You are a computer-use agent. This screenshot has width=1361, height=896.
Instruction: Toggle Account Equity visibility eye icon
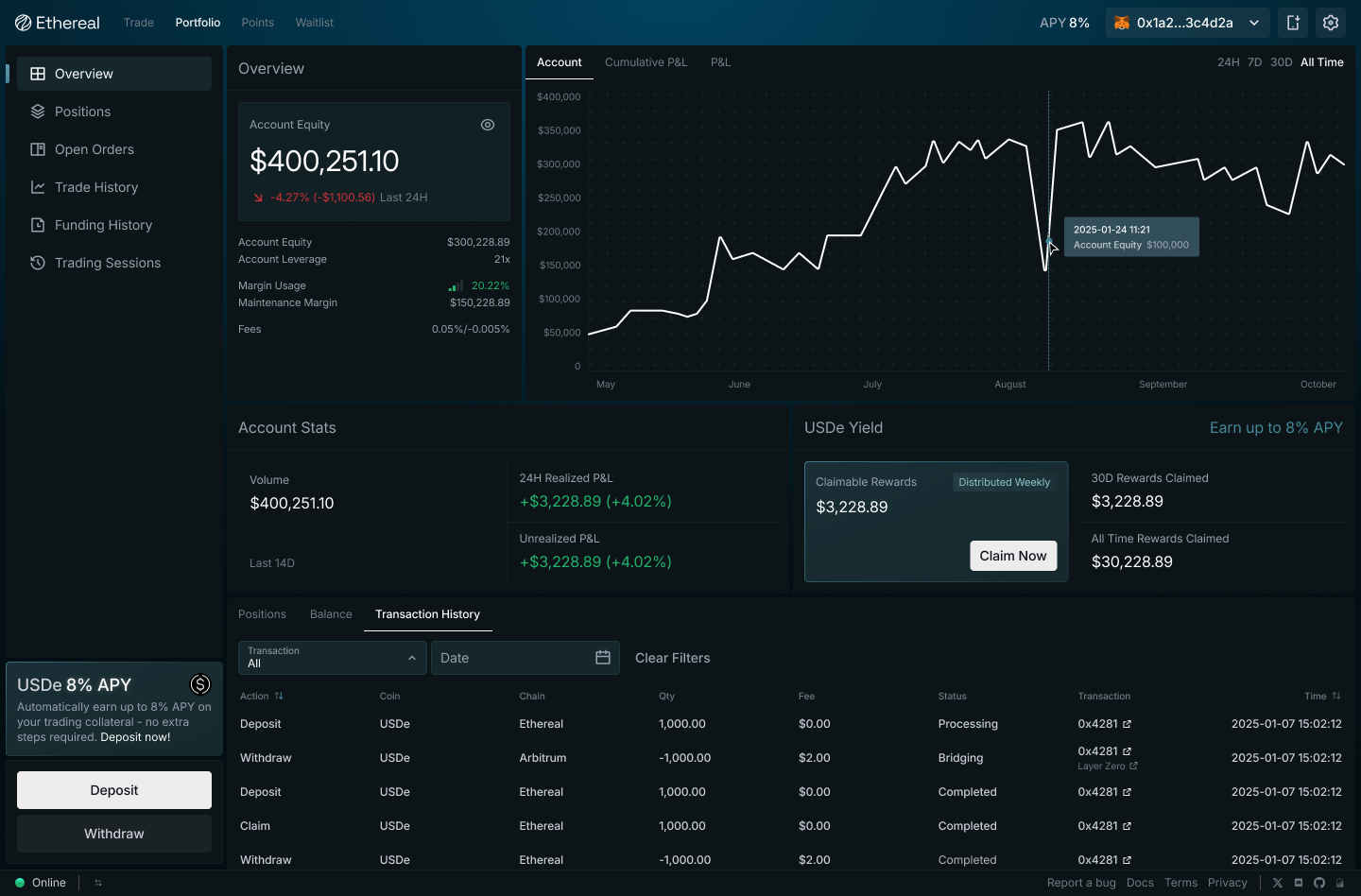(x=488, y=125)
